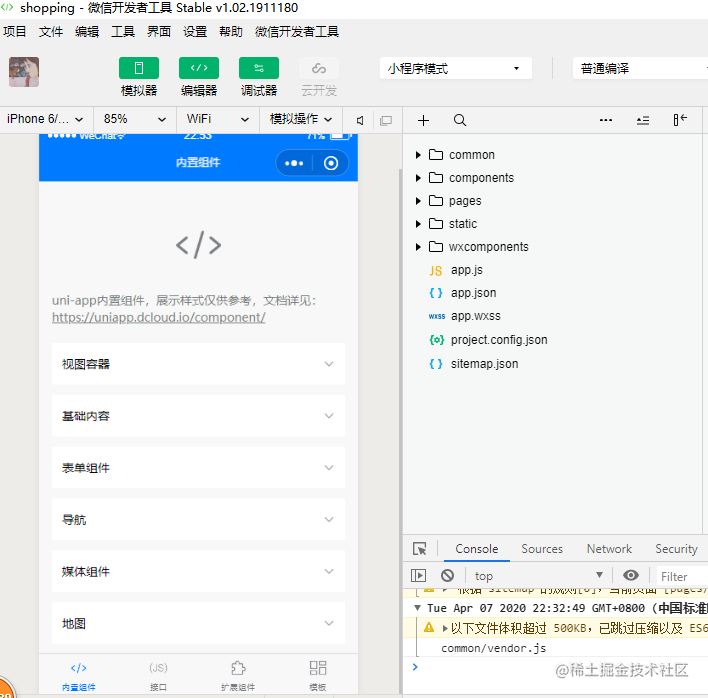Collapse all folders in the file tree

(643, 121)
